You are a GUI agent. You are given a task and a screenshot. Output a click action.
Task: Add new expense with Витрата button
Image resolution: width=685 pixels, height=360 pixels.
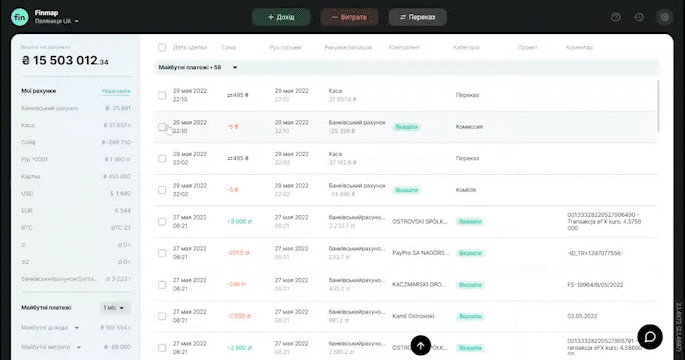coord(349,17)
